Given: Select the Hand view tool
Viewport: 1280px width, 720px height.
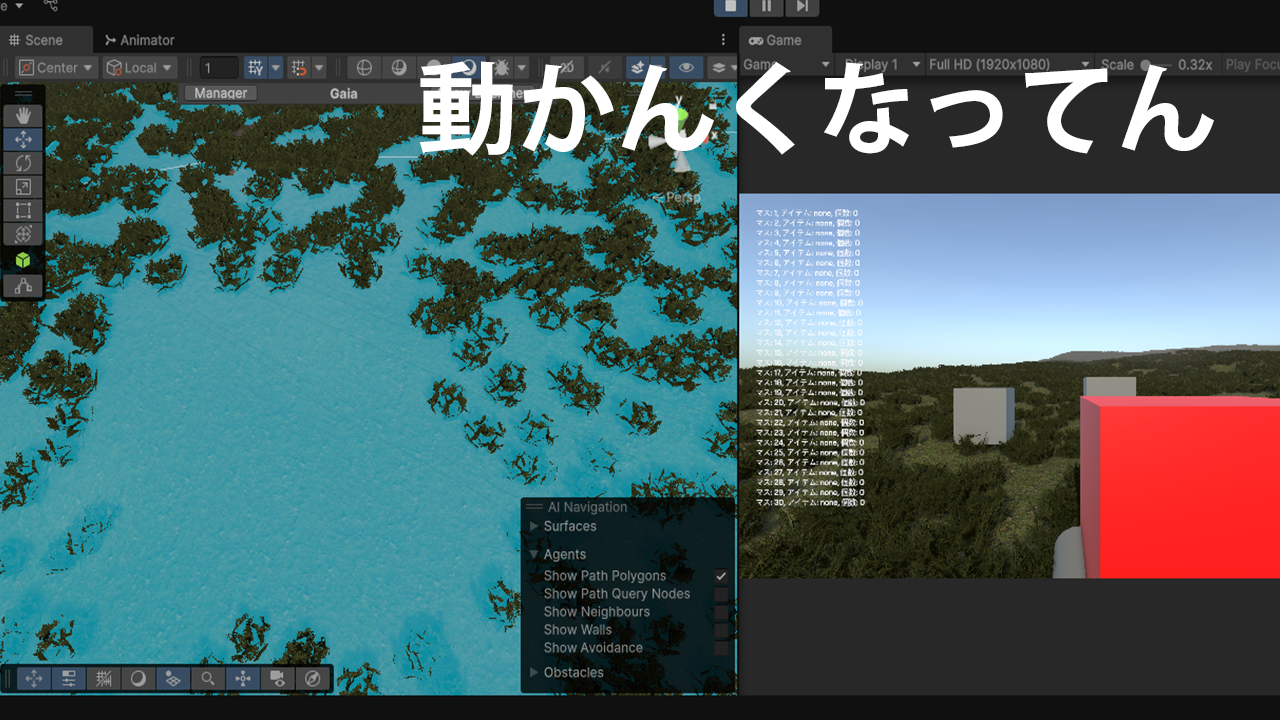Looking at the screenshot, I should click(22, 116).
